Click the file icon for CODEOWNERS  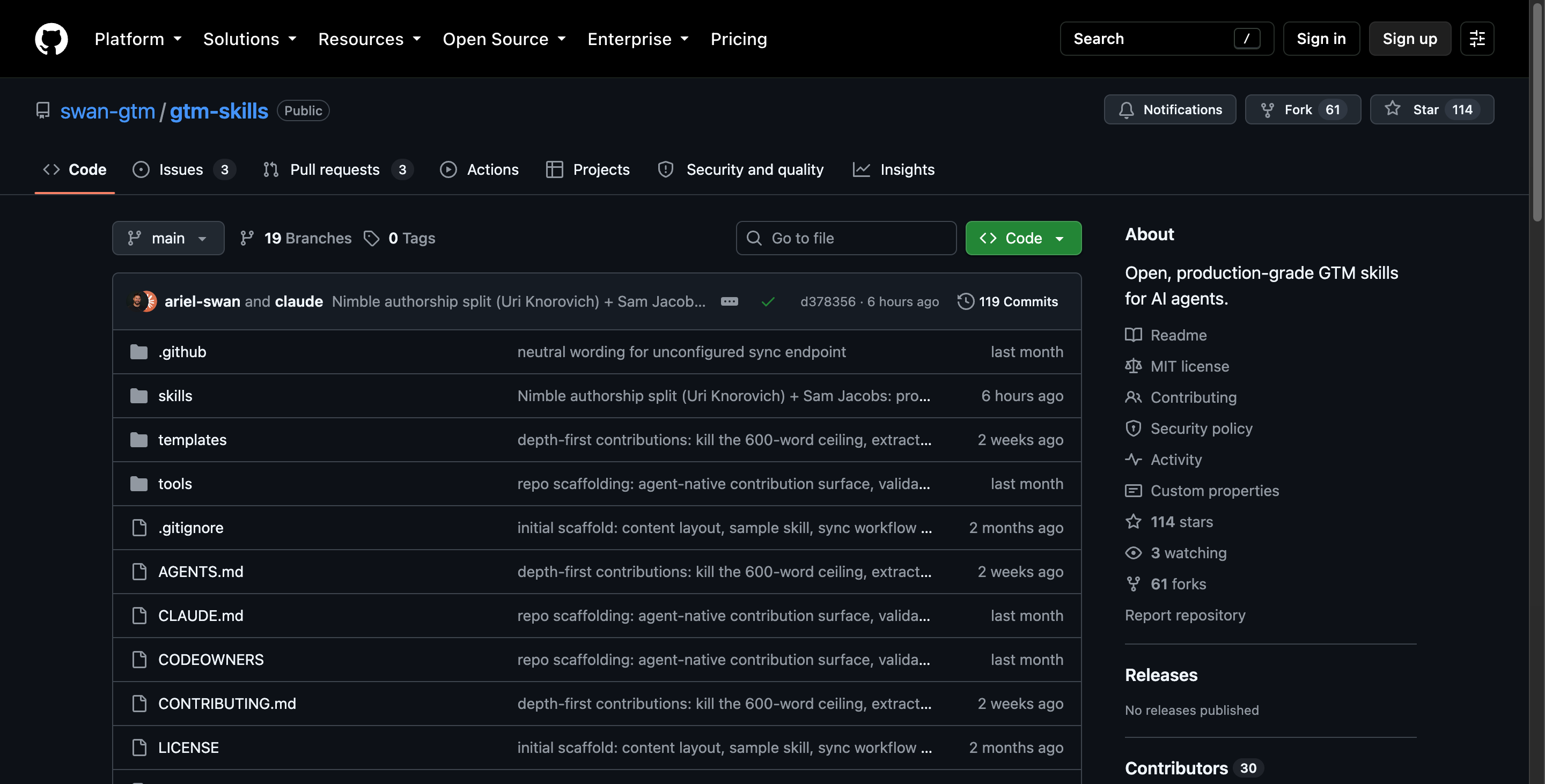click(139, 660)
